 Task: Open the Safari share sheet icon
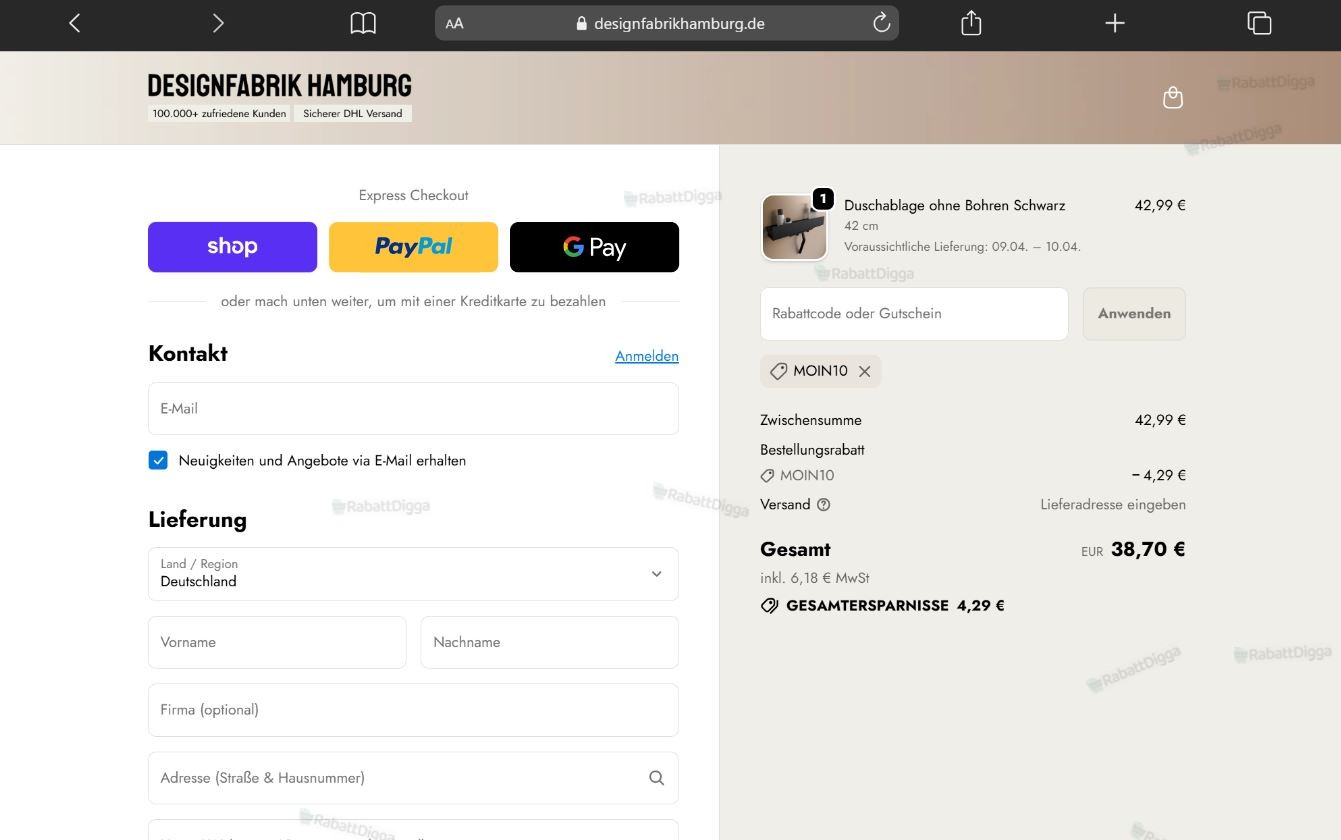point(971,23)
